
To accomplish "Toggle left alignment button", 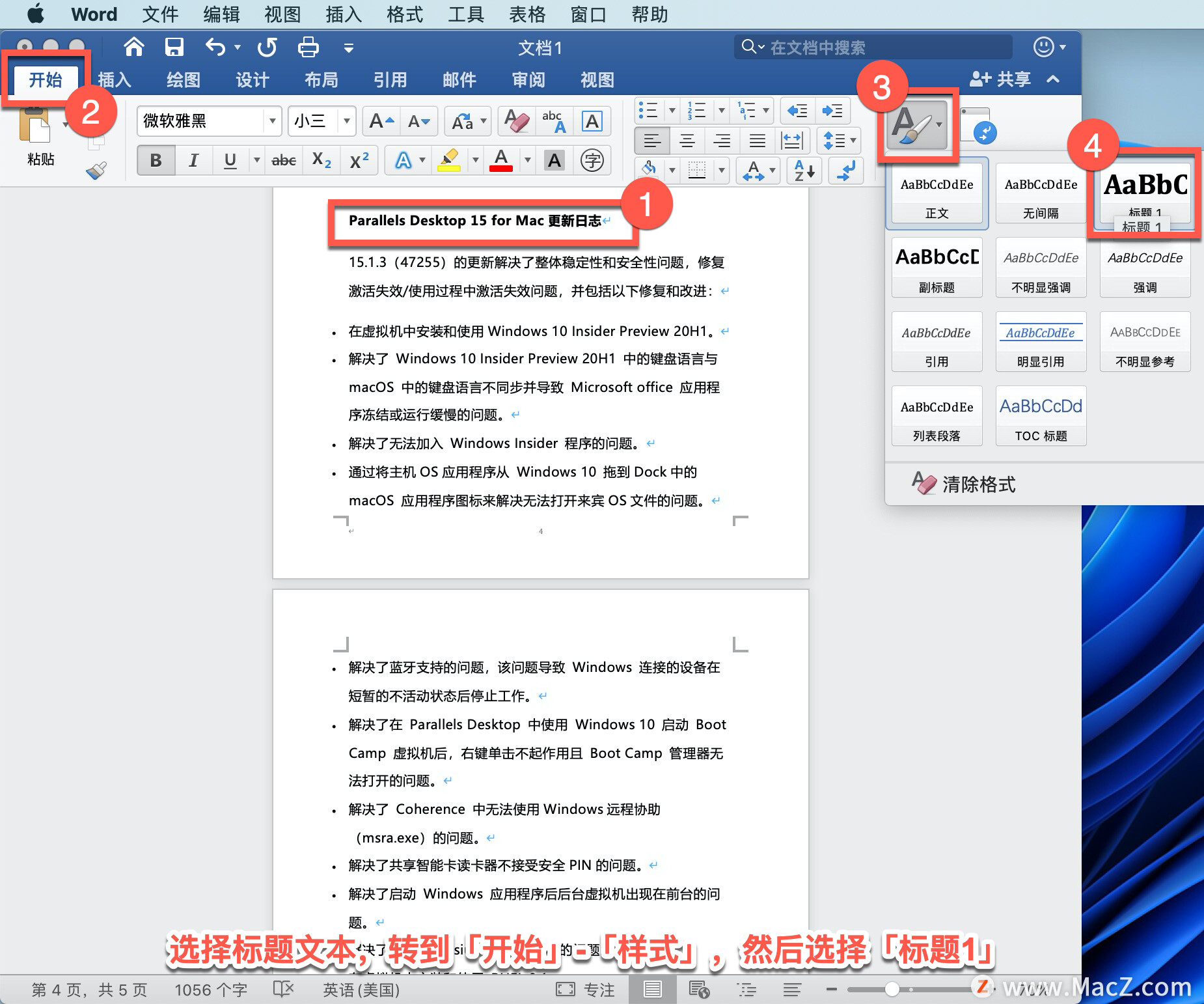I will [652, 141].
